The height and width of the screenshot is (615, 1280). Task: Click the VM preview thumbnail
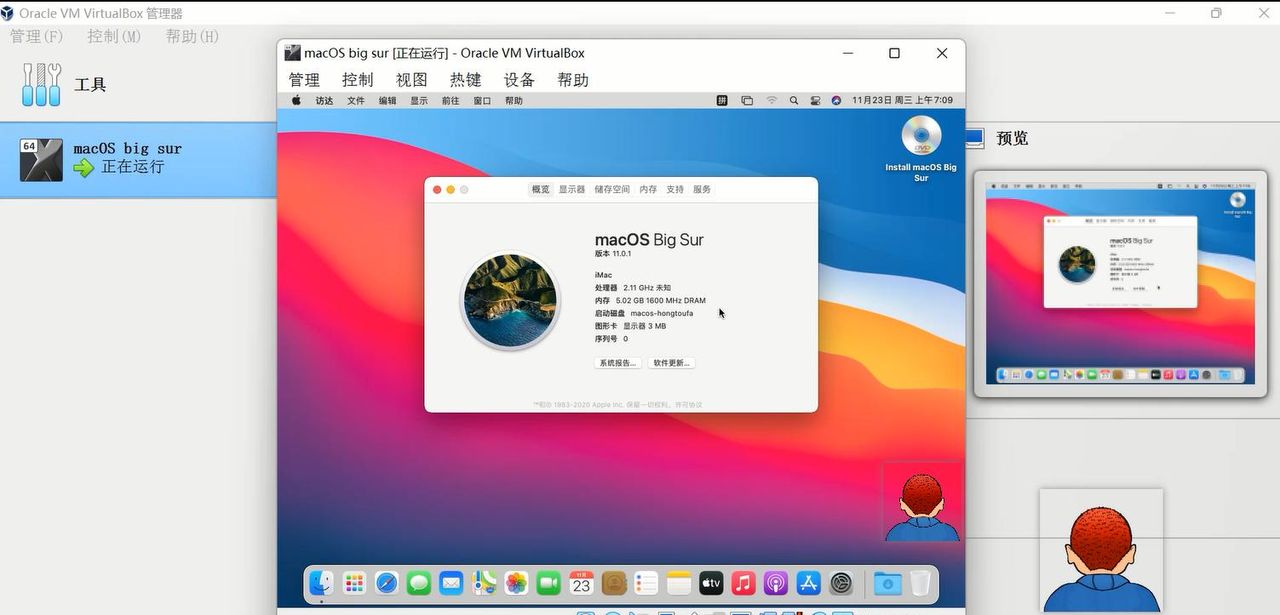pyautogui.click(x=1120, y=285)
